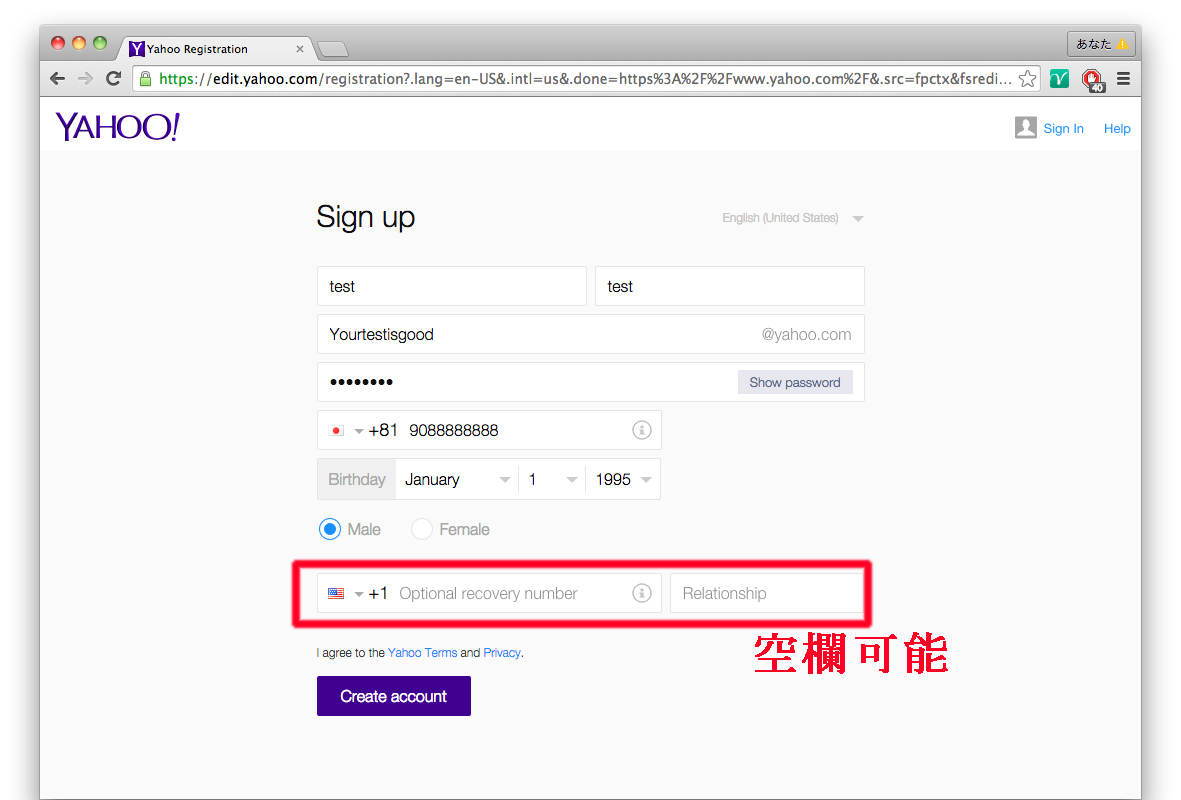Viewport: 1181px width, 800px height.
Task: Click the US flag country selector
Action: 346,594
